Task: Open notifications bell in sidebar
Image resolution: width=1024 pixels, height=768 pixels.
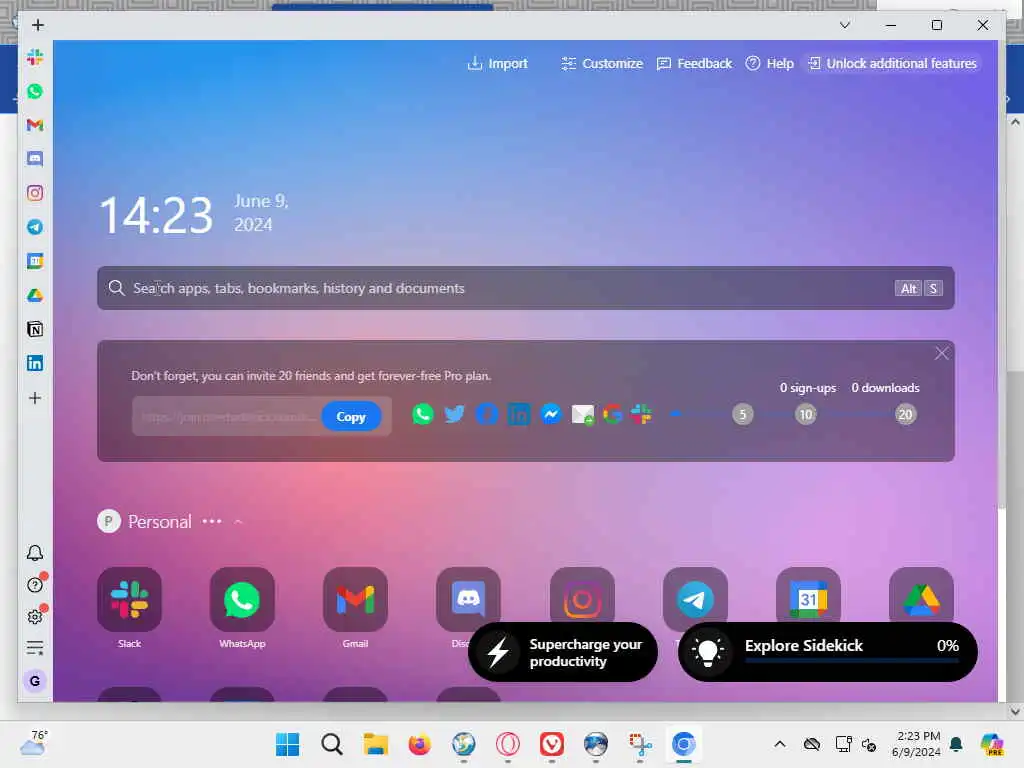Action: 35,553
